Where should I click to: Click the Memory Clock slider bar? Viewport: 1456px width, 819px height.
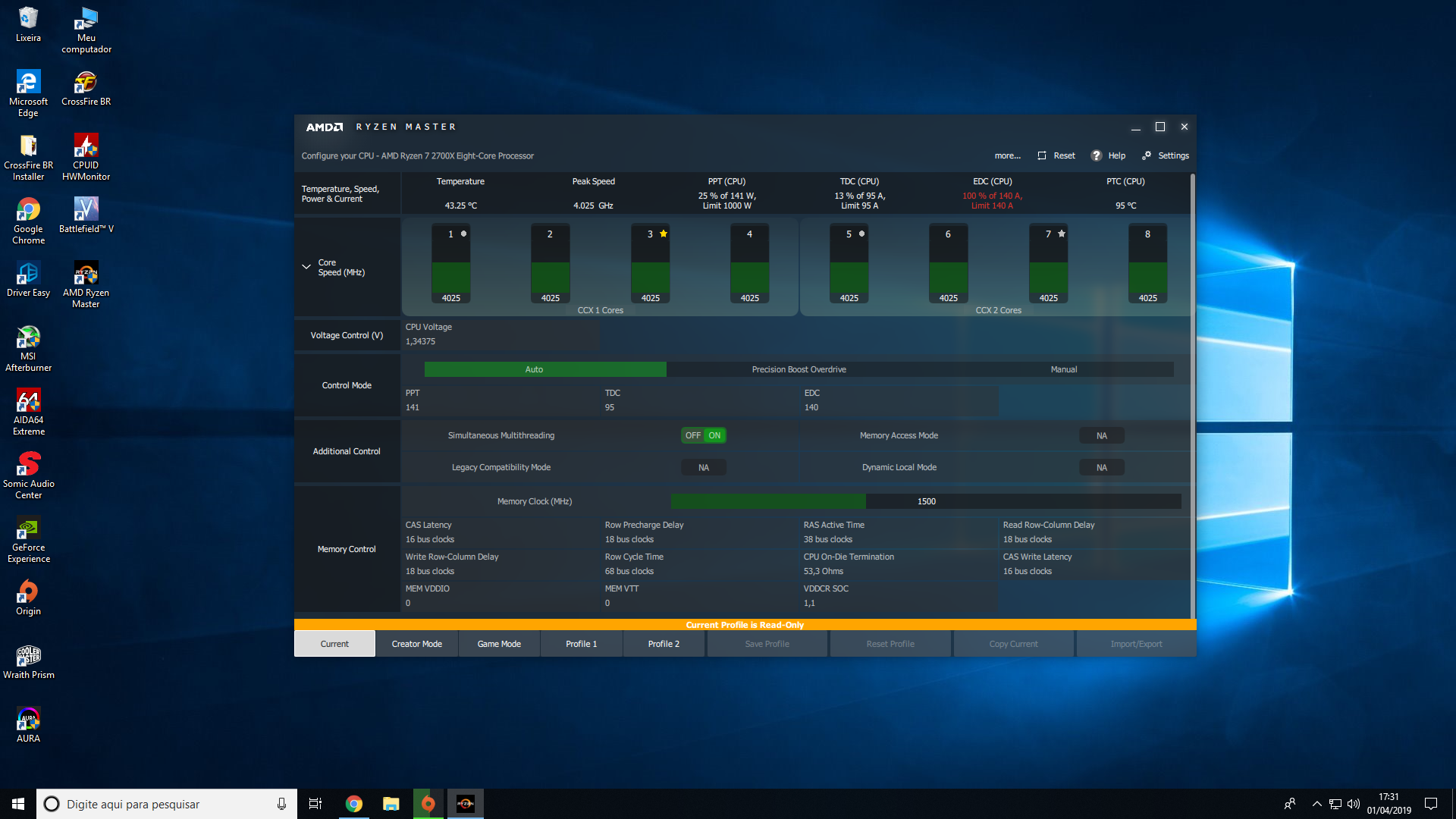[926, 501]
